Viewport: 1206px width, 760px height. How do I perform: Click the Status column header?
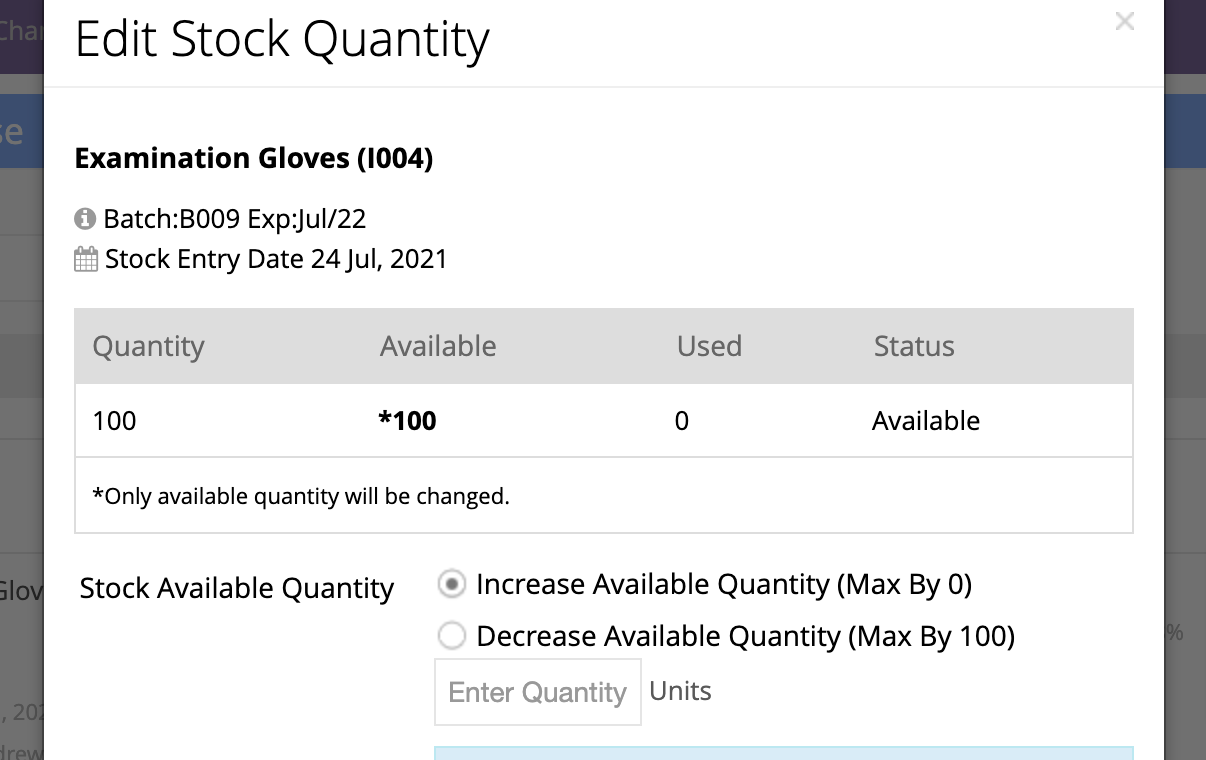point(914,346)
